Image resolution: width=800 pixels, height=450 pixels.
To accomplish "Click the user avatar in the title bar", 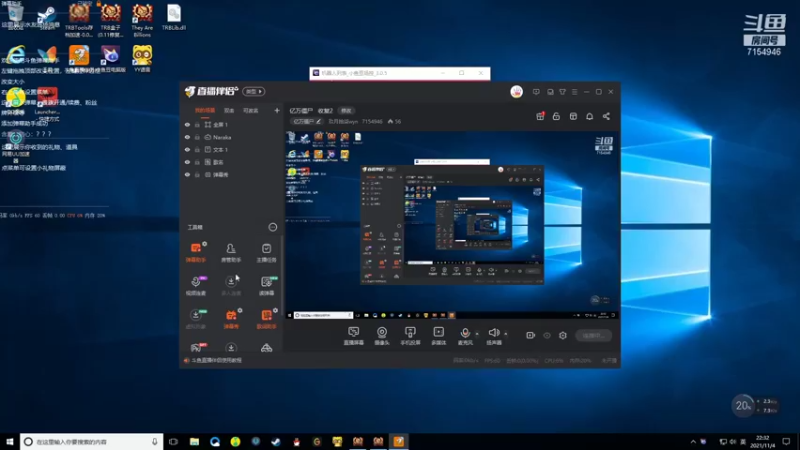I will click(x=516, y=92).
